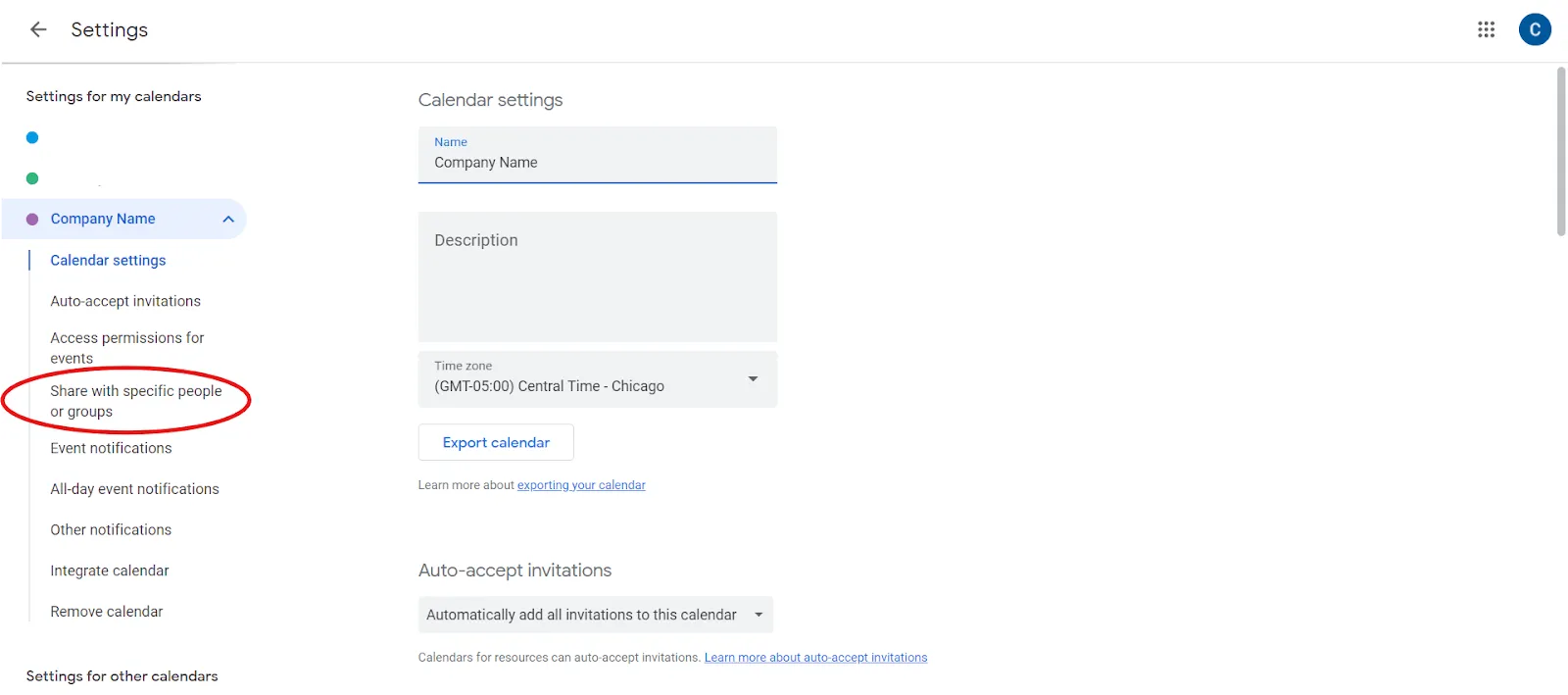This screenshot has width=1568, height=695.
Task: Click the Calendar settings section heading
Action: pos(490,100)
